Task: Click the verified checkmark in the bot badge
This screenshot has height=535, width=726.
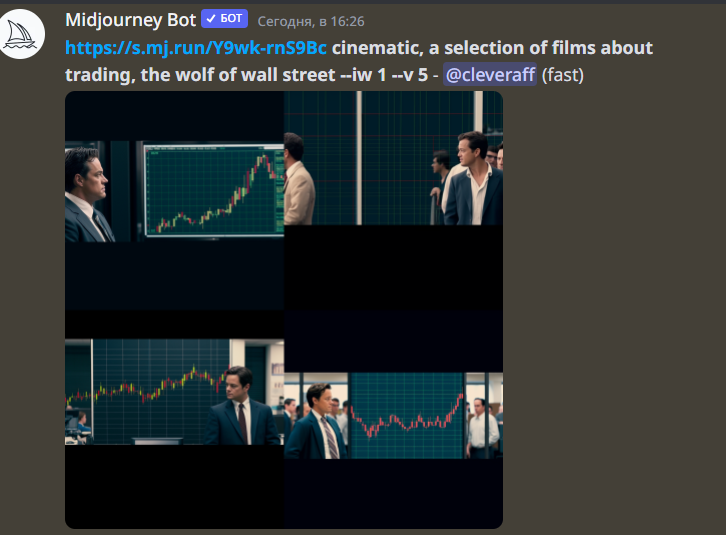Action: (211, 19)
